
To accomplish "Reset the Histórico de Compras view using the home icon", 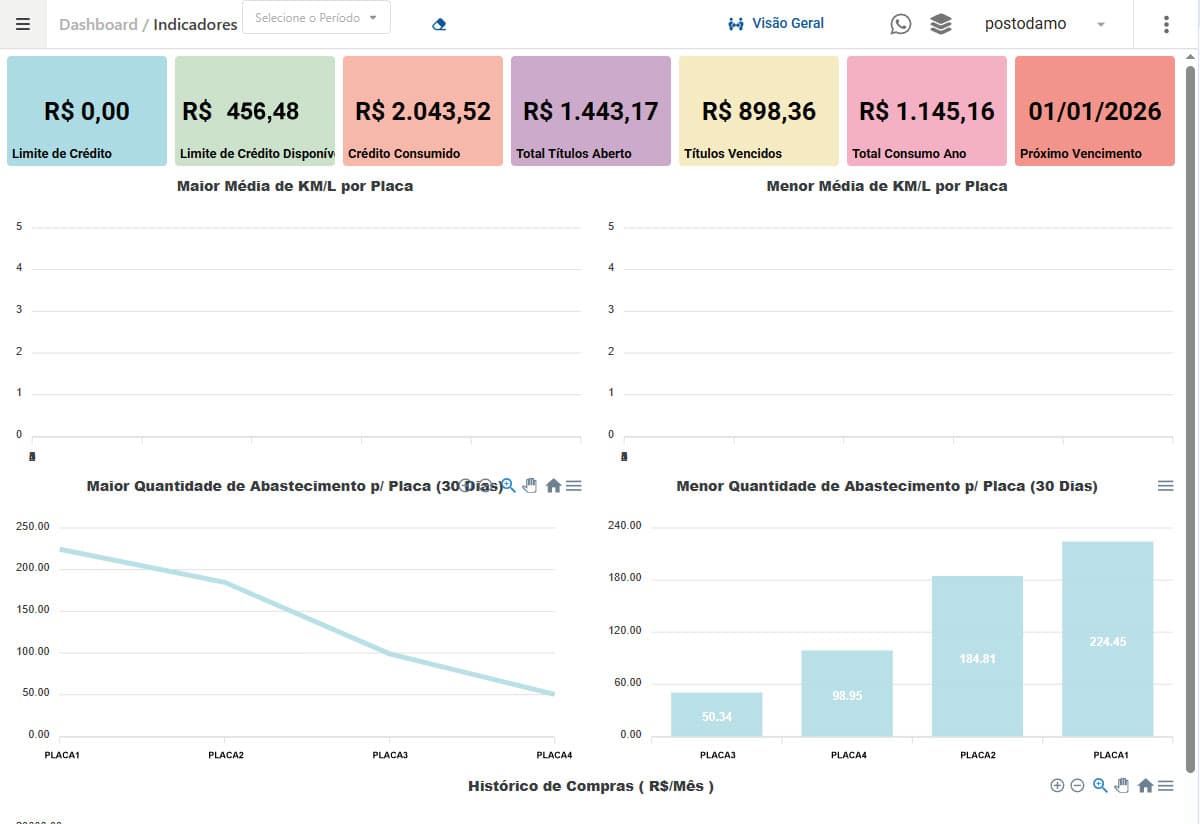I will (1145, 785).
